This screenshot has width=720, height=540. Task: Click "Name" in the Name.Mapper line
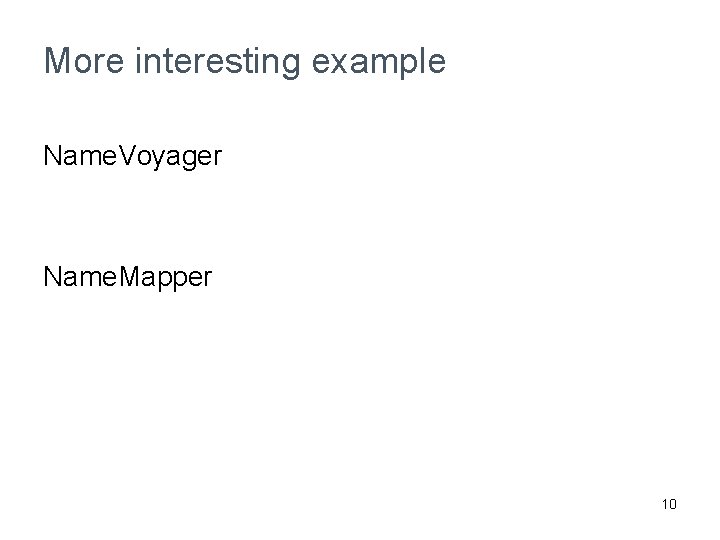click(77, 275)
